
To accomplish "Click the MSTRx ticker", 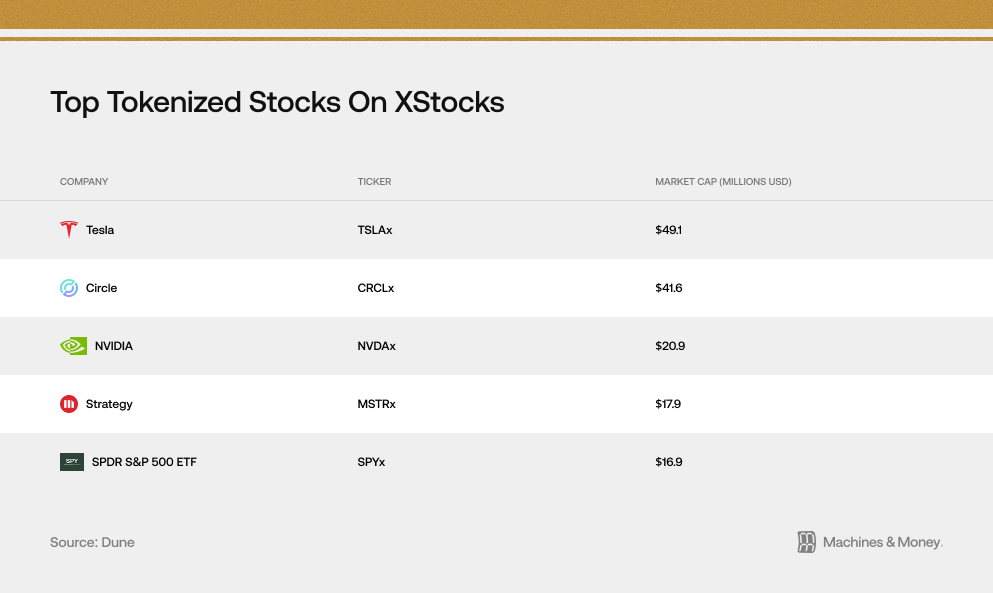I will (x=376, y=404).
